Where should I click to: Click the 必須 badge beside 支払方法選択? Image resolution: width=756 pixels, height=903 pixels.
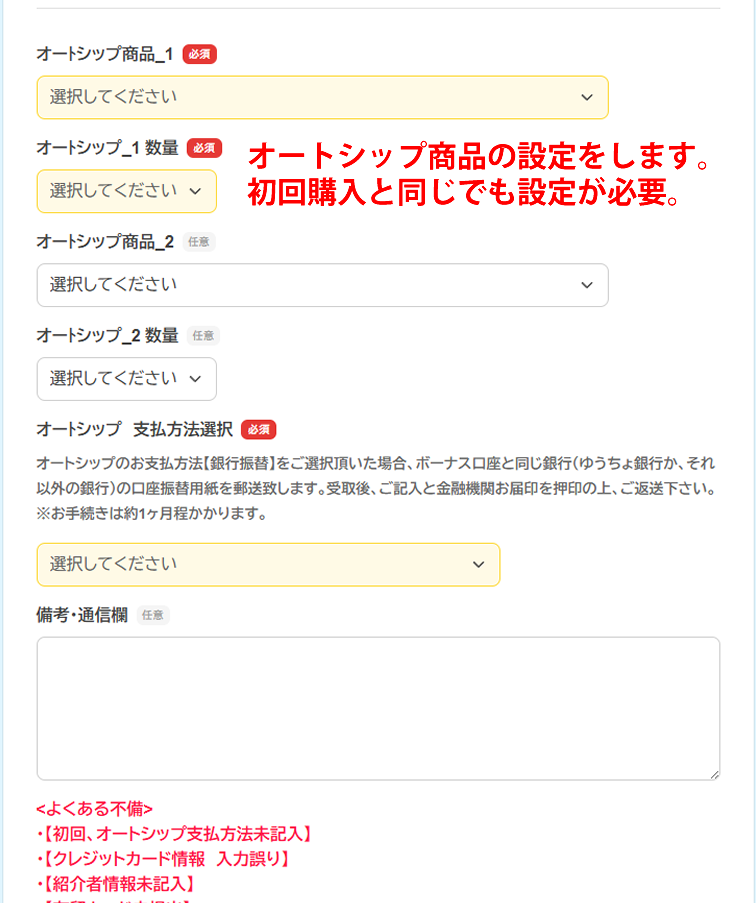pyautogui.click(x=259, y=430)
